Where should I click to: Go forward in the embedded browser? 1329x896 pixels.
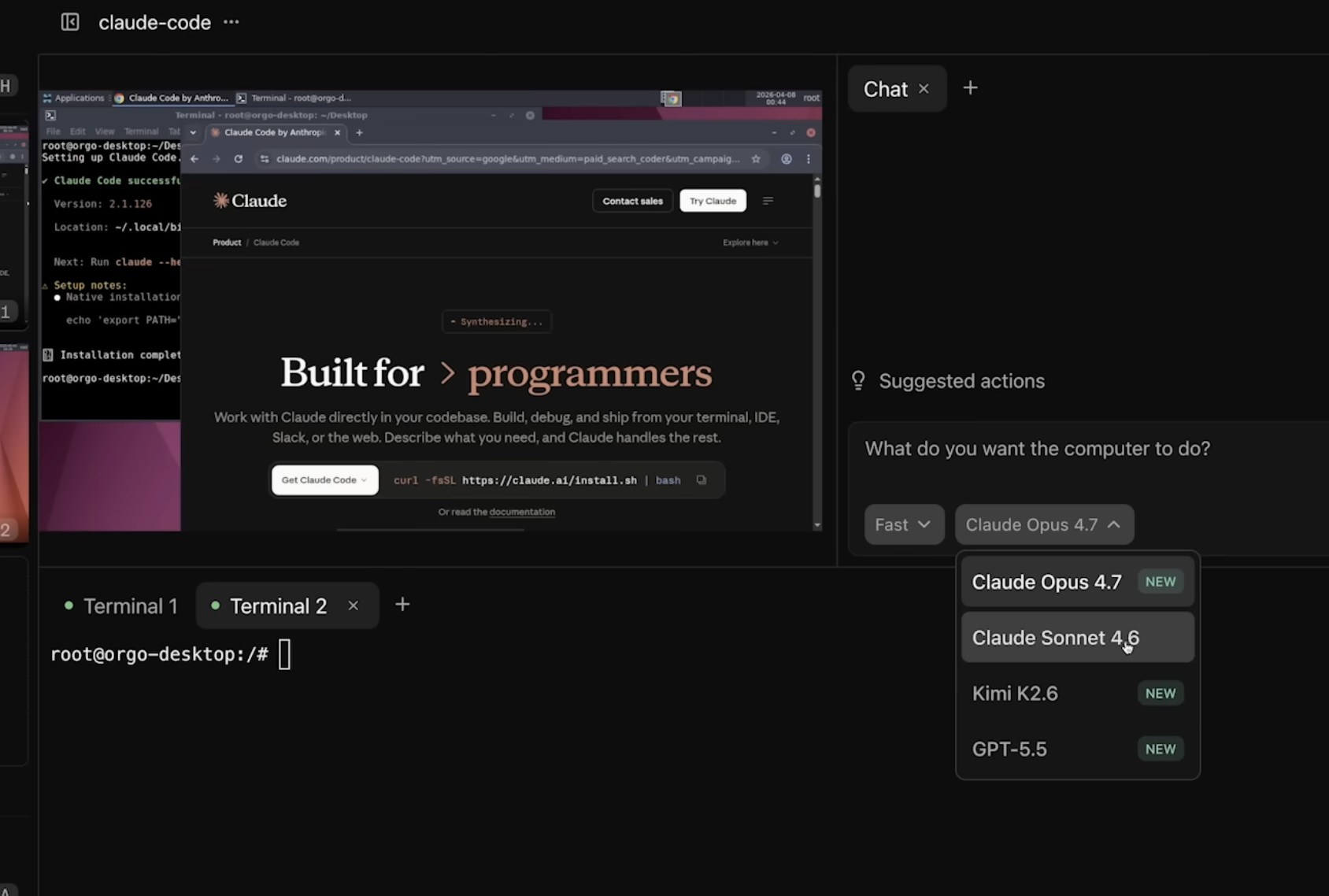[x=217, y=159]
